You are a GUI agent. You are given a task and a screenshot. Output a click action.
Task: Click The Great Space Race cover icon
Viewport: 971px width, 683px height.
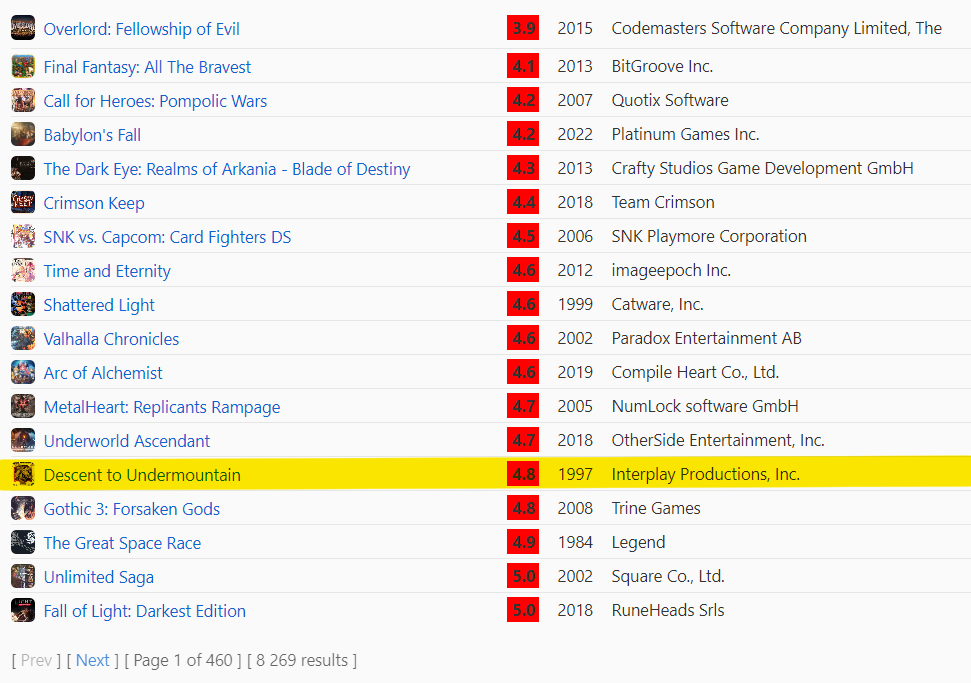pos(23,543)
